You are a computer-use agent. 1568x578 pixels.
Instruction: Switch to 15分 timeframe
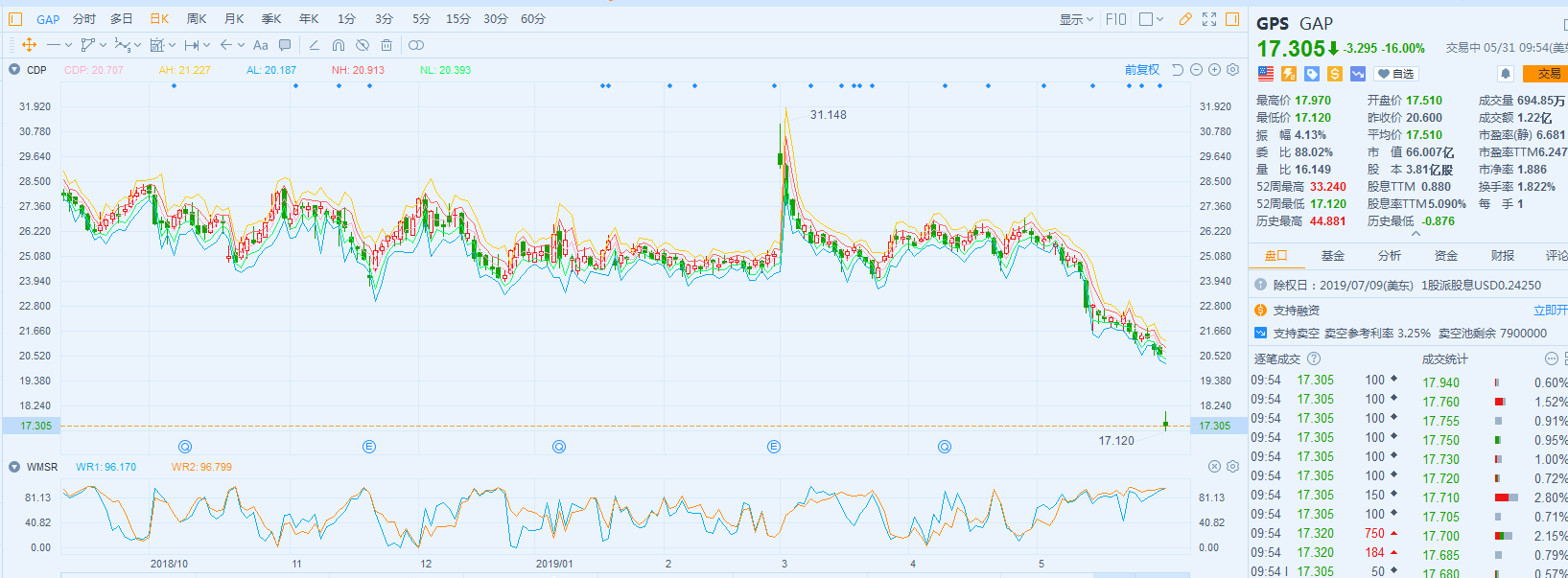pos(458,19)
